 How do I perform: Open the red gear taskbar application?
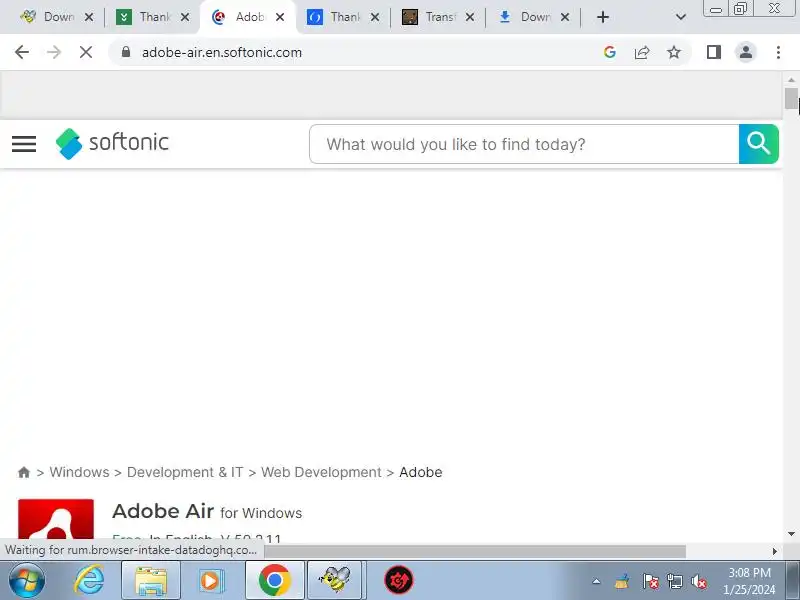[398, 581]
